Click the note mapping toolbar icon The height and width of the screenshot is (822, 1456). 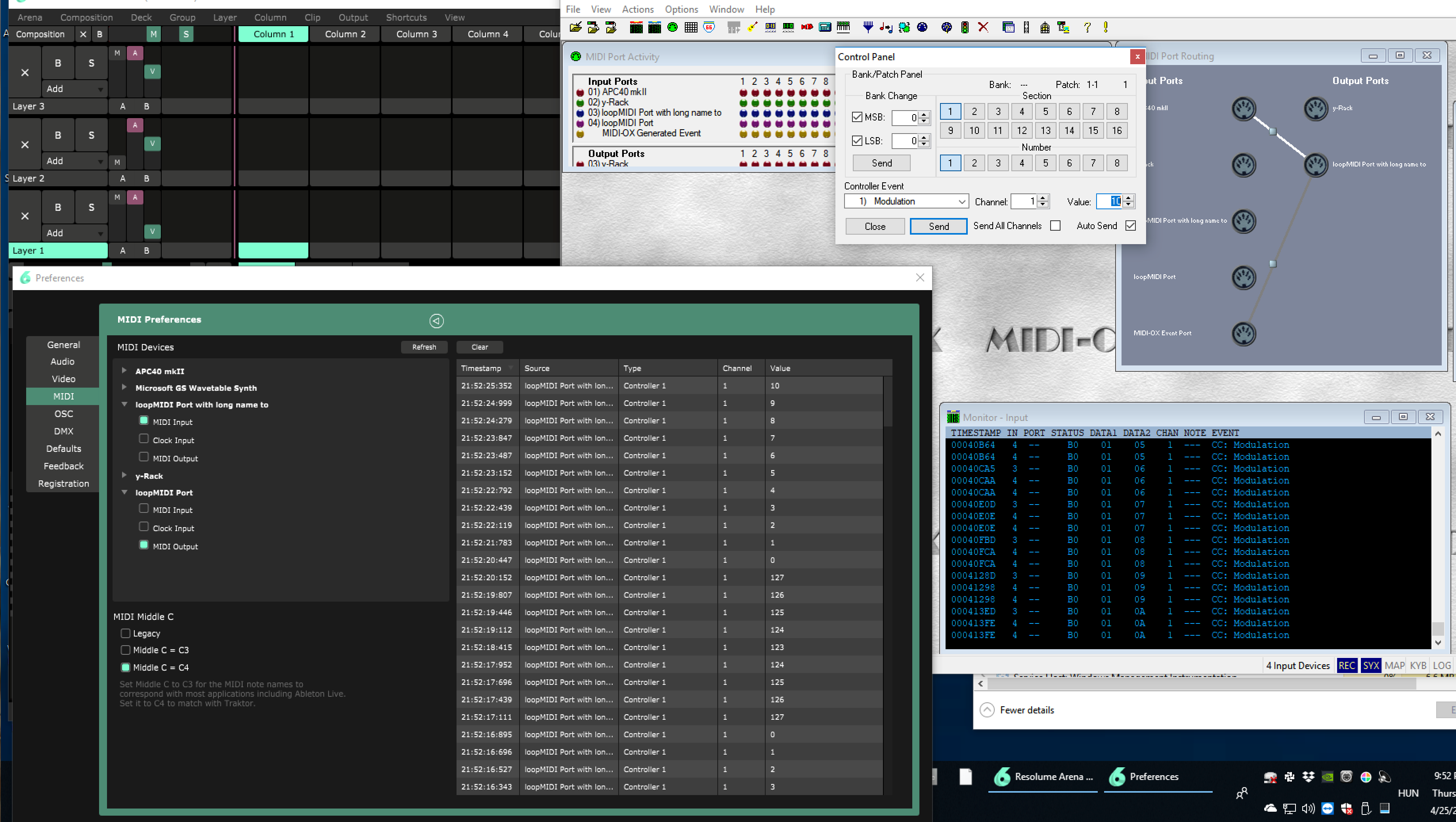(x=886, y=27)
